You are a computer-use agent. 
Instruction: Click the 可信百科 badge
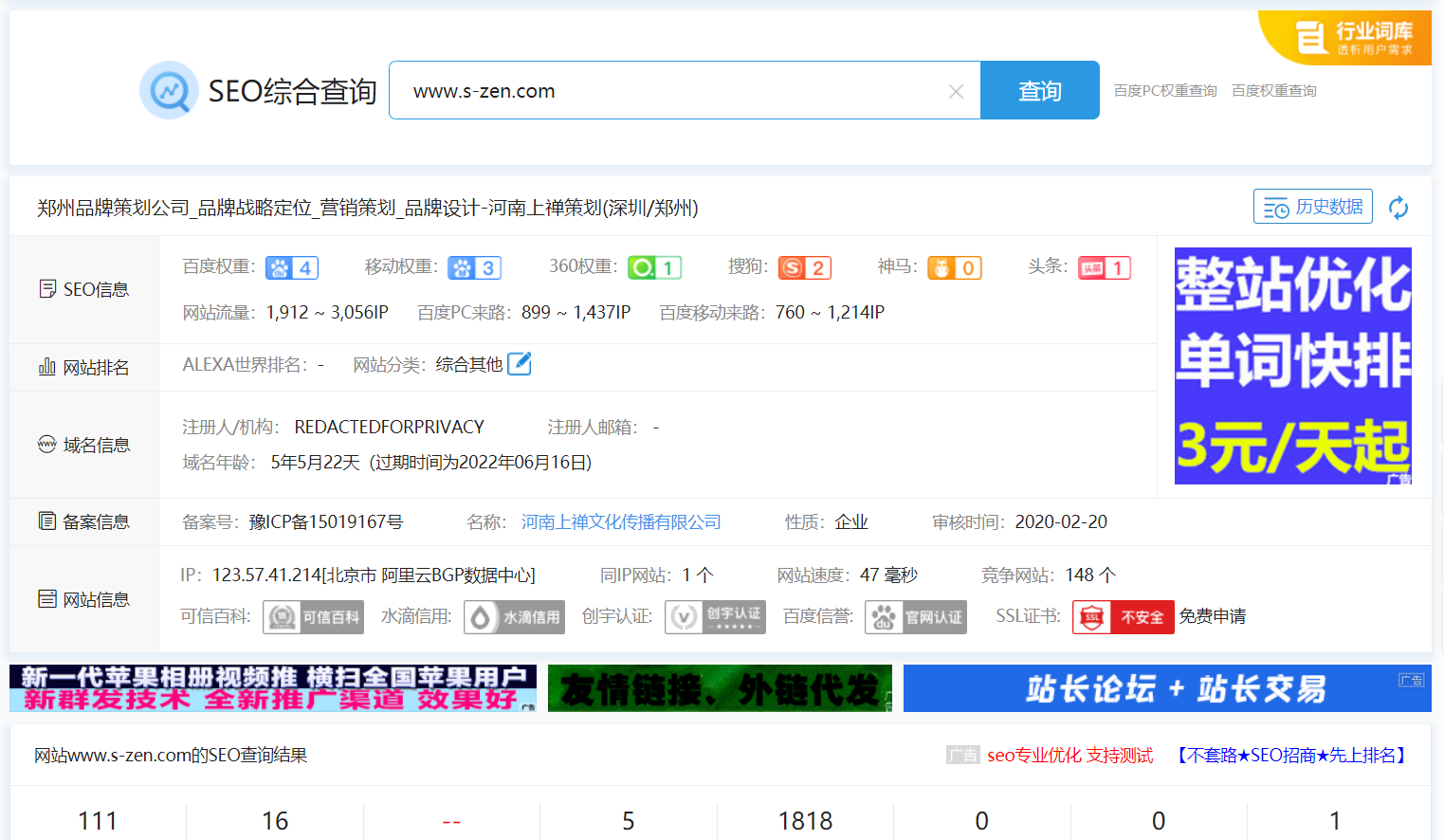pos(313,617)
